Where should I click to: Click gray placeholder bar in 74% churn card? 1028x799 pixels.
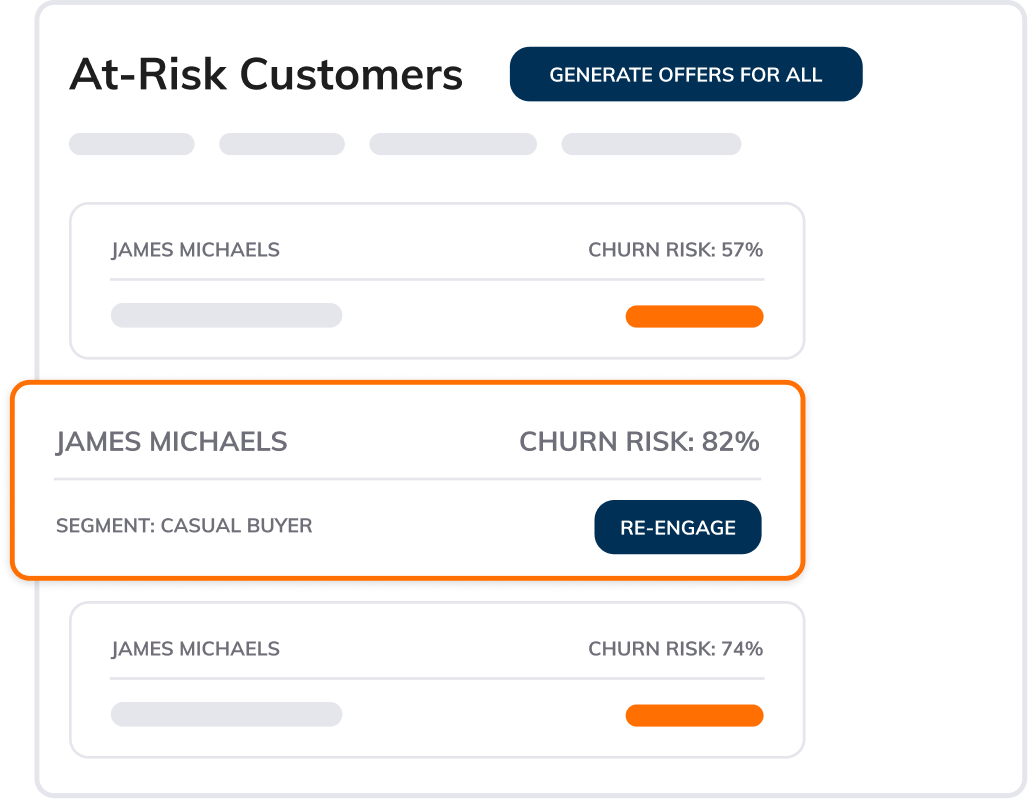(x=226, y=714)
